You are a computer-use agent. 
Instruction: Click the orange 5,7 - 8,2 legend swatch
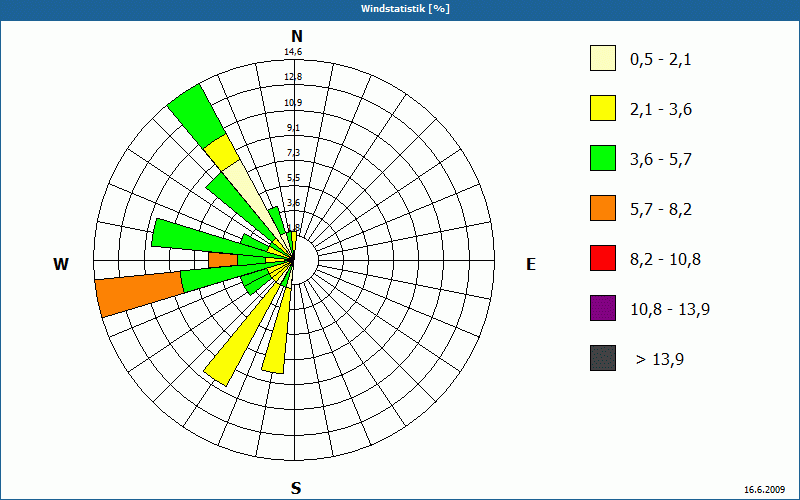pos(603,208)
